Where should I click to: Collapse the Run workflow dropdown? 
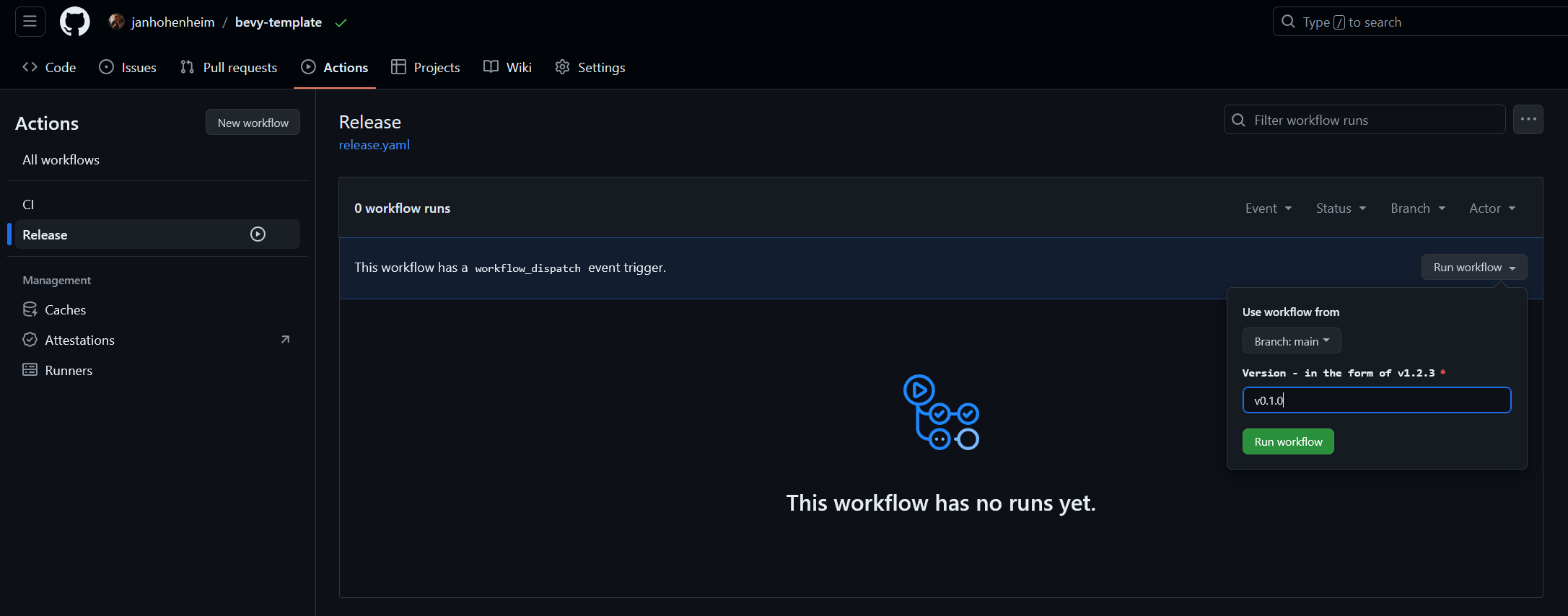point(1473,268)
